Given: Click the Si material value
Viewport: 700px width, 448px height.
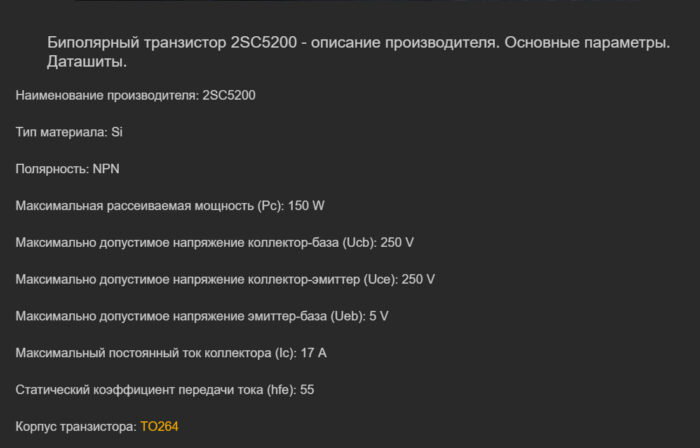Looking at the screenshot, I should (117, 132).
